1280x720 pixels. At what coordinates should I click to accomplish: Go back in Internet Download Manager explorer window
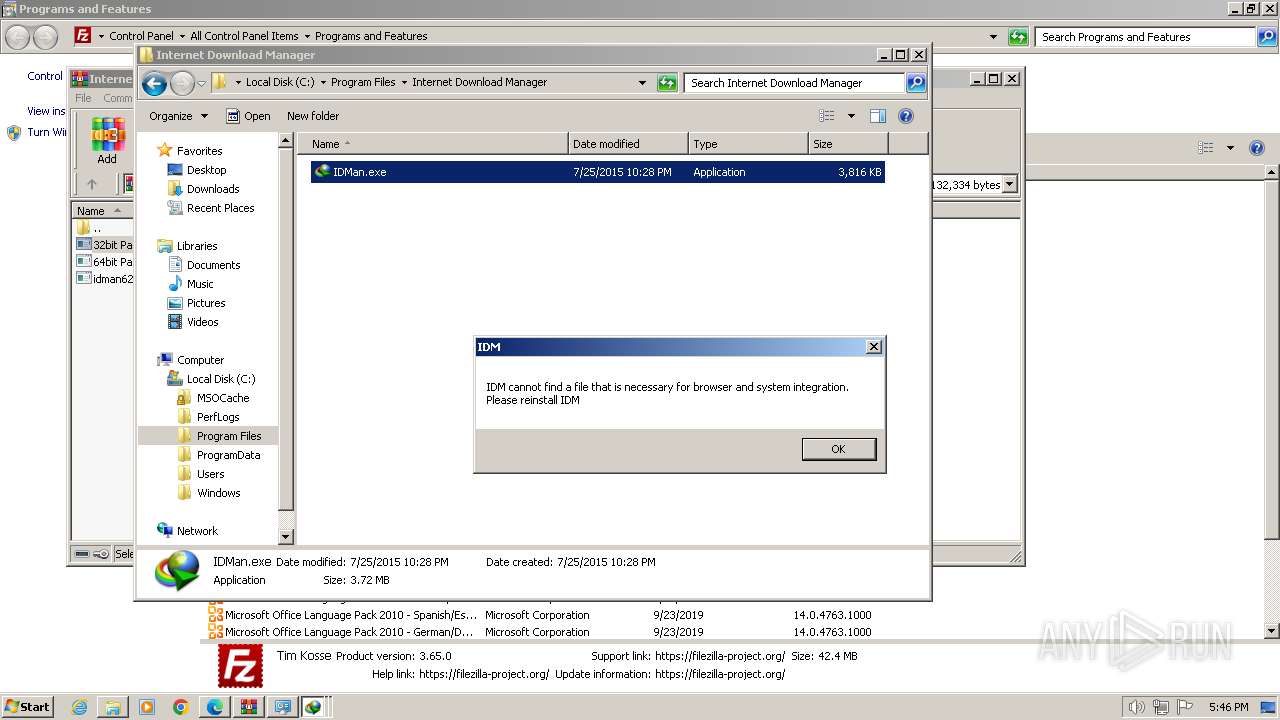tap(154, 83)
